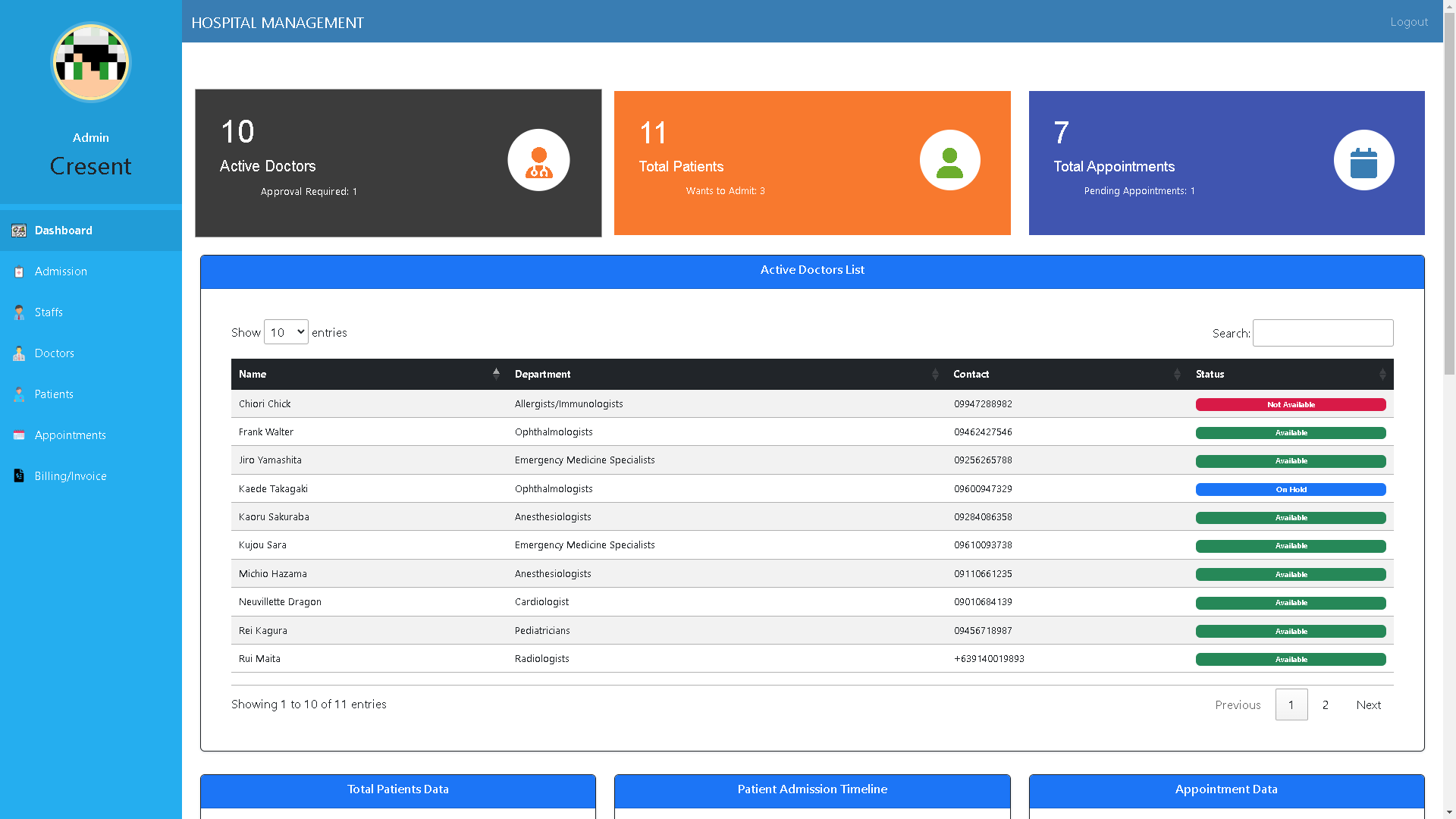This screenshot has height=819, width=1456.
Task: Click page 1 pagination button
Action: pyautogui.click(x=1291, y=704)
